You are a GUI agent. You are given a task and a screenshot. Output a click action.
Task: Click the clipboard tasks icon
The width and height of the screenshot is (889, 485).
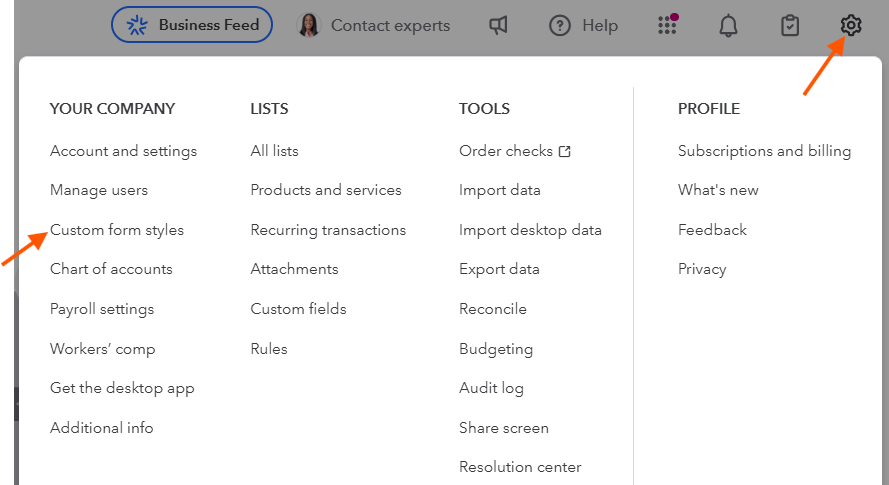(x=790, y=26)
